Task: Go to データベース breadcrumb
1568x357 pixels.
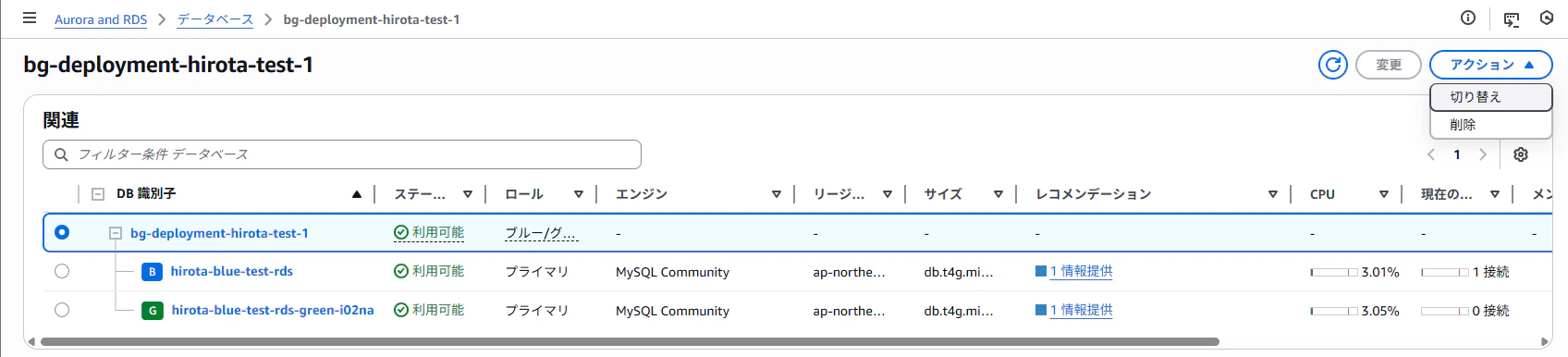Action: [x=215, y=19]
